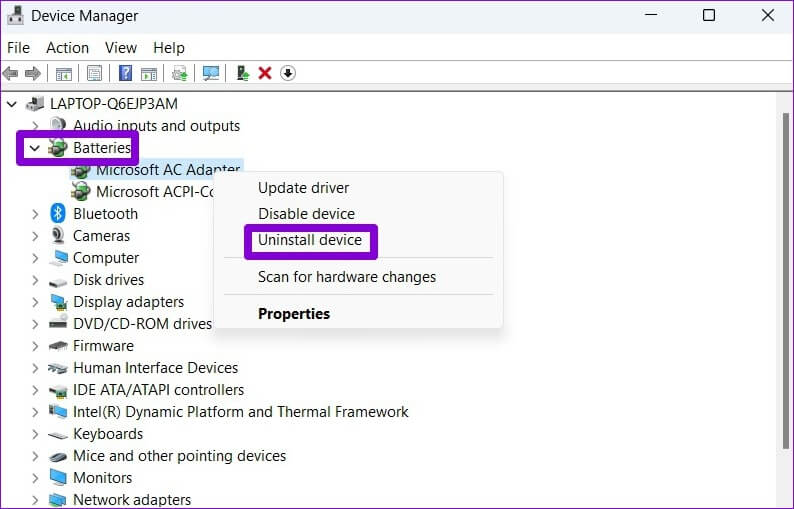Choose Scan for hardware changes entry

coord(347,277)
